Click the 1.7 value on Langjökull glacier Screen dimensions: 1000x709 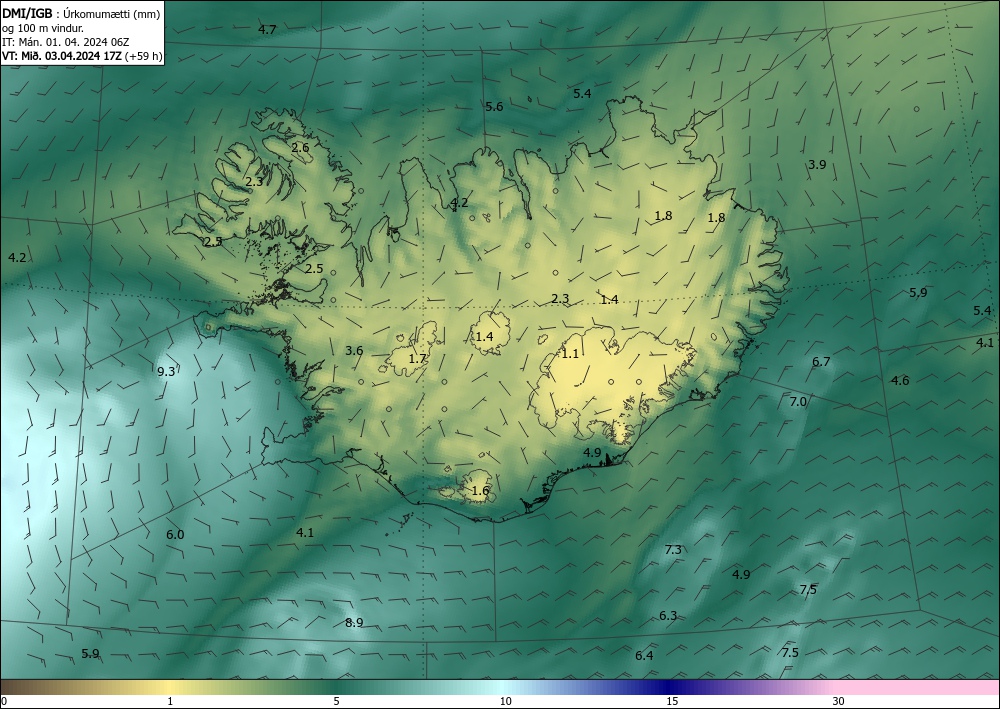click(416, 359)
